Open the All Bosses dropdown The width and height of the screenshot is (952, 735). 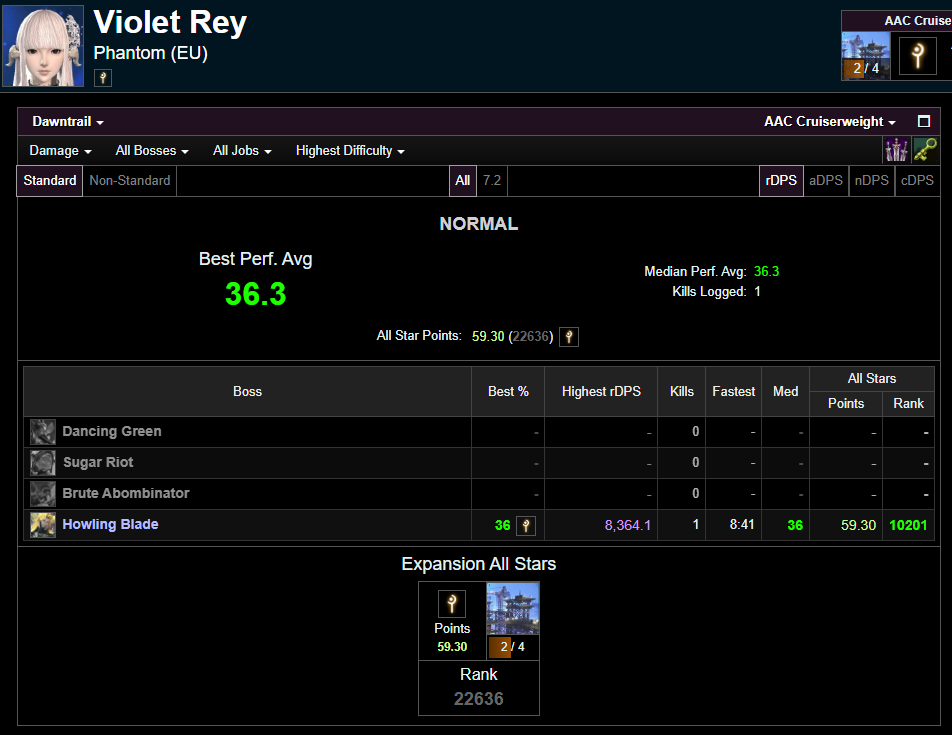tap(152, 151)
